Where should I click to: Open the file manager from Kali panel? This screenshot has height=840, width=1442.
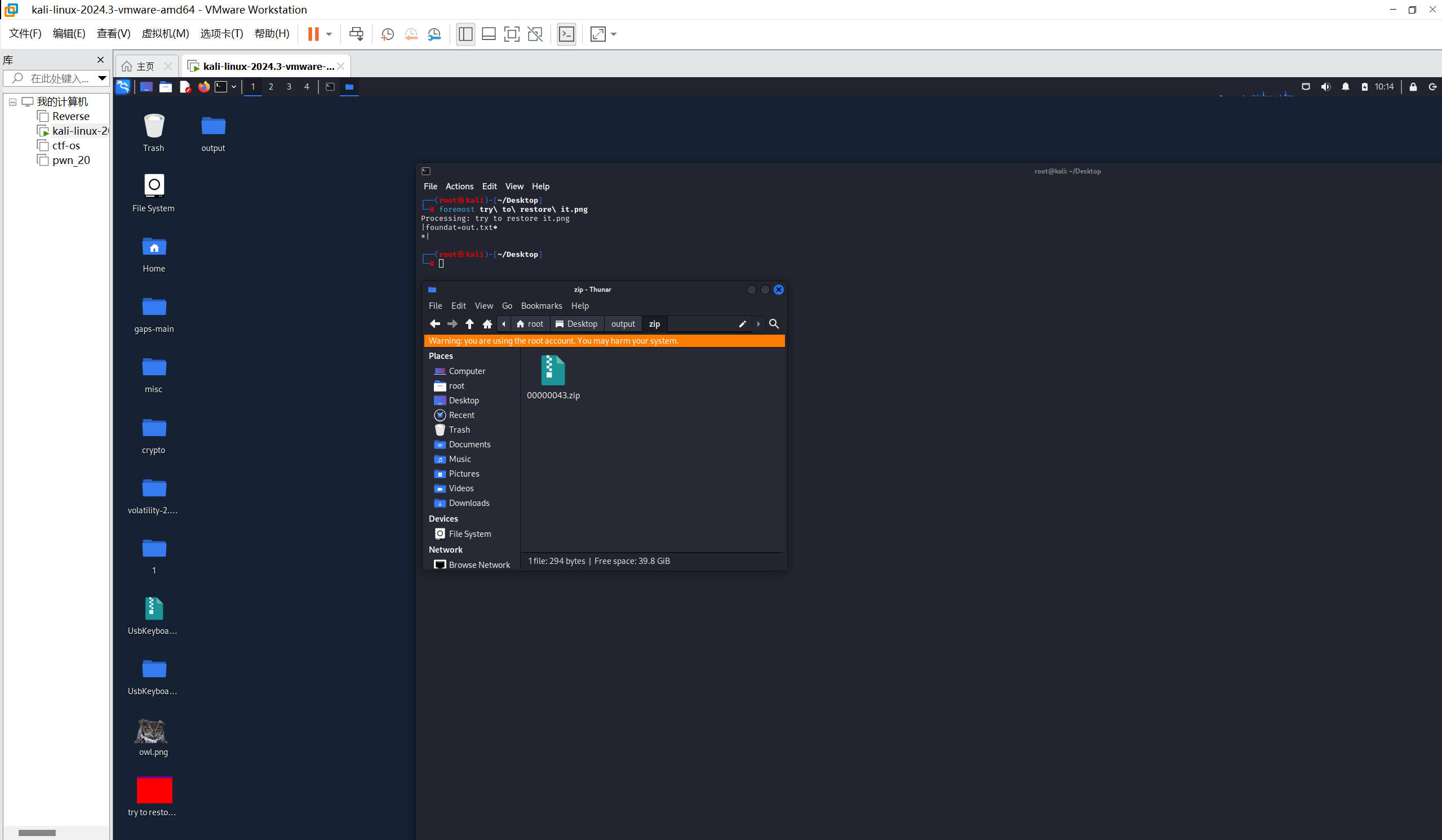(x=165, y=86)
